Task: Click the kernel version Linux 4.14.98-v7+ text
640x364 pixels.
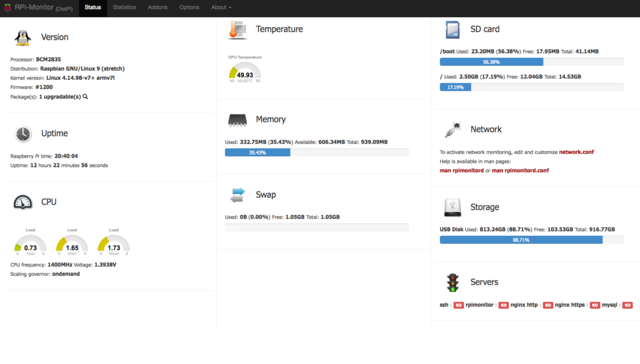Action: tap(80, 78)
